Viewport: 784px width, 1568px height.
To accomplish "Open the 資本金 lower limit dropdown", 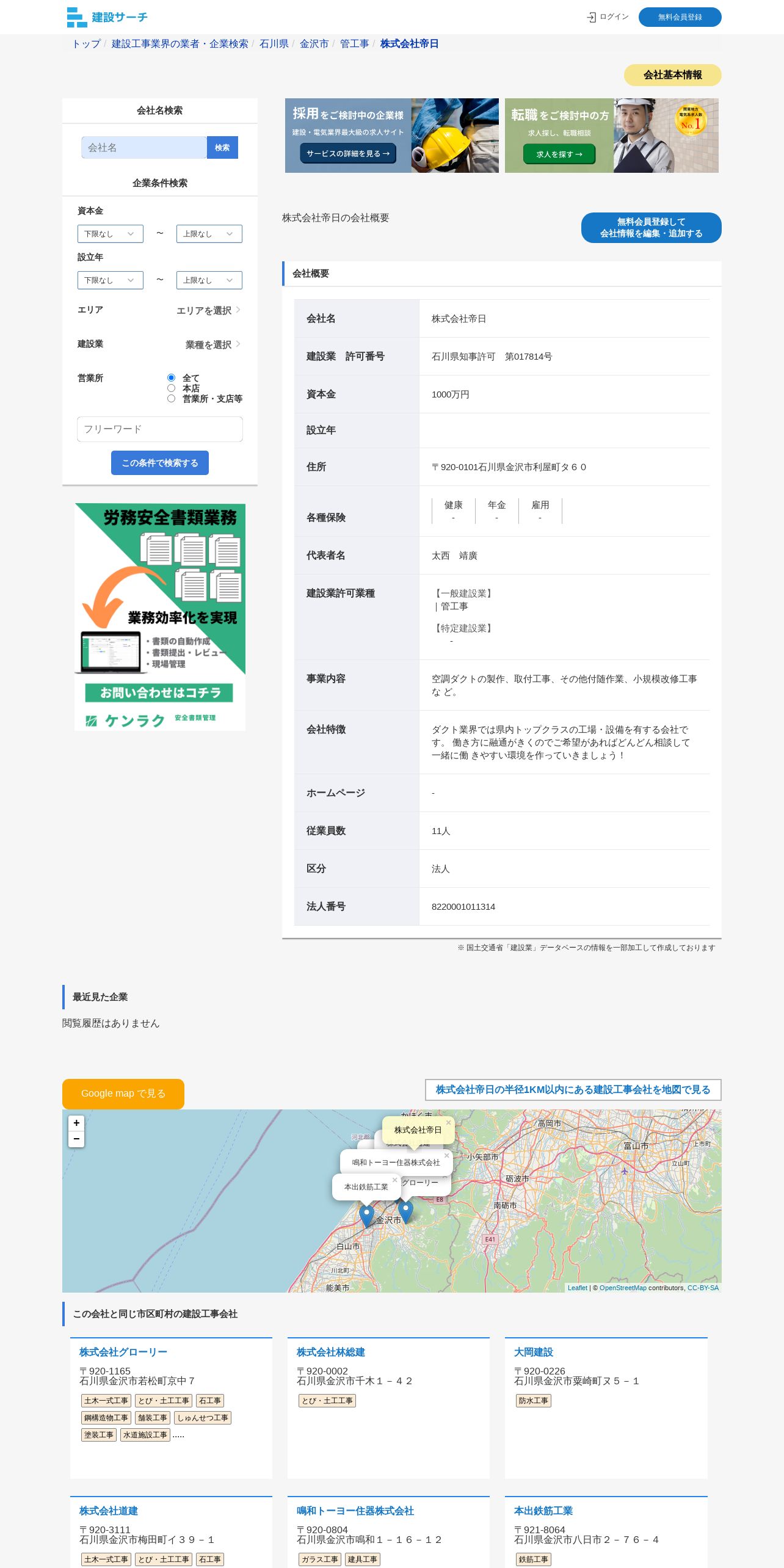I will [x=111, y=234].
